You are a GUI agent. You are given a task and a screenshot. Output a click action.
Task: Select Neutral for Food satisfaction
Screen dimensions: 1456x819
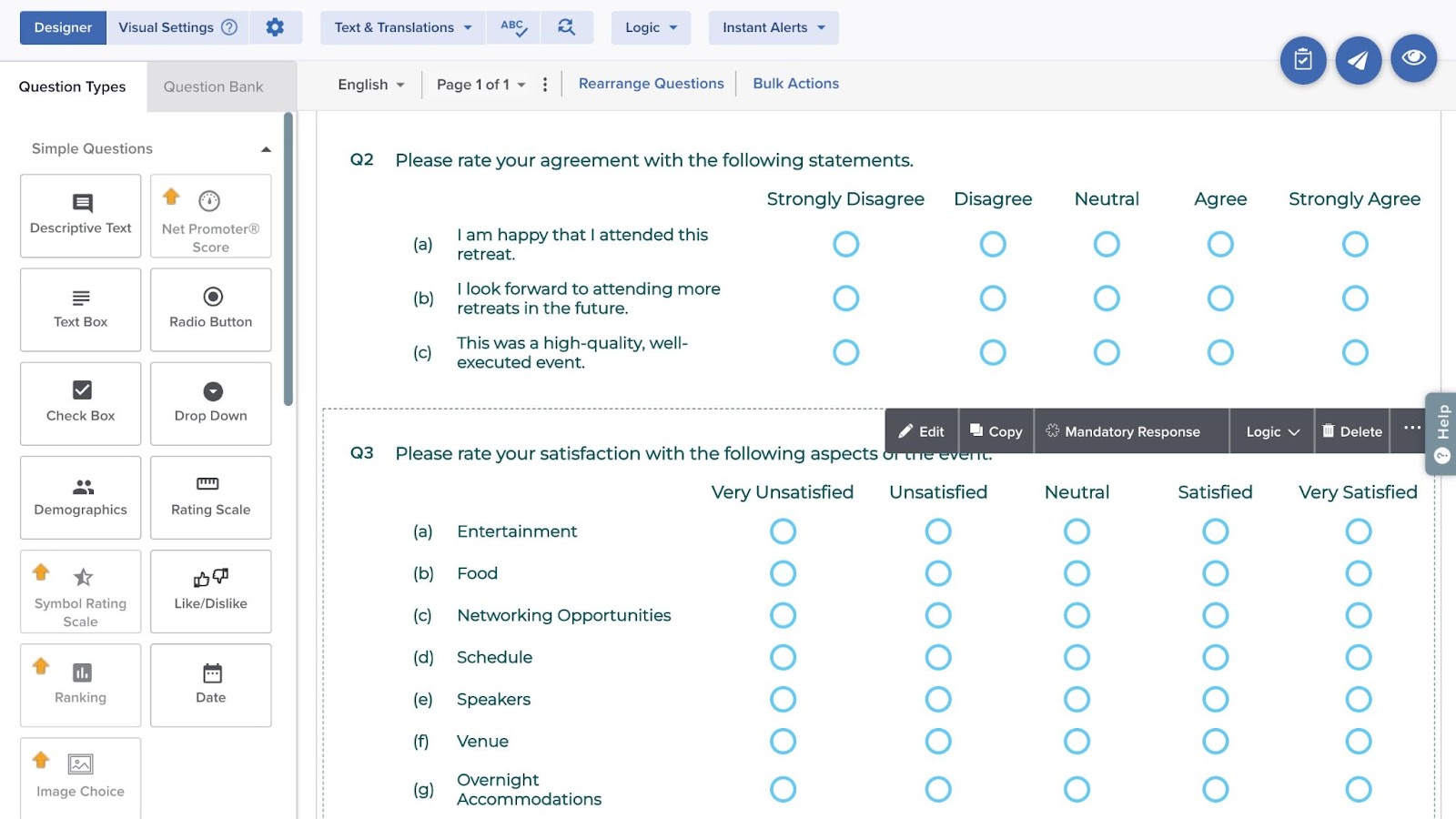coord(1077,573)
